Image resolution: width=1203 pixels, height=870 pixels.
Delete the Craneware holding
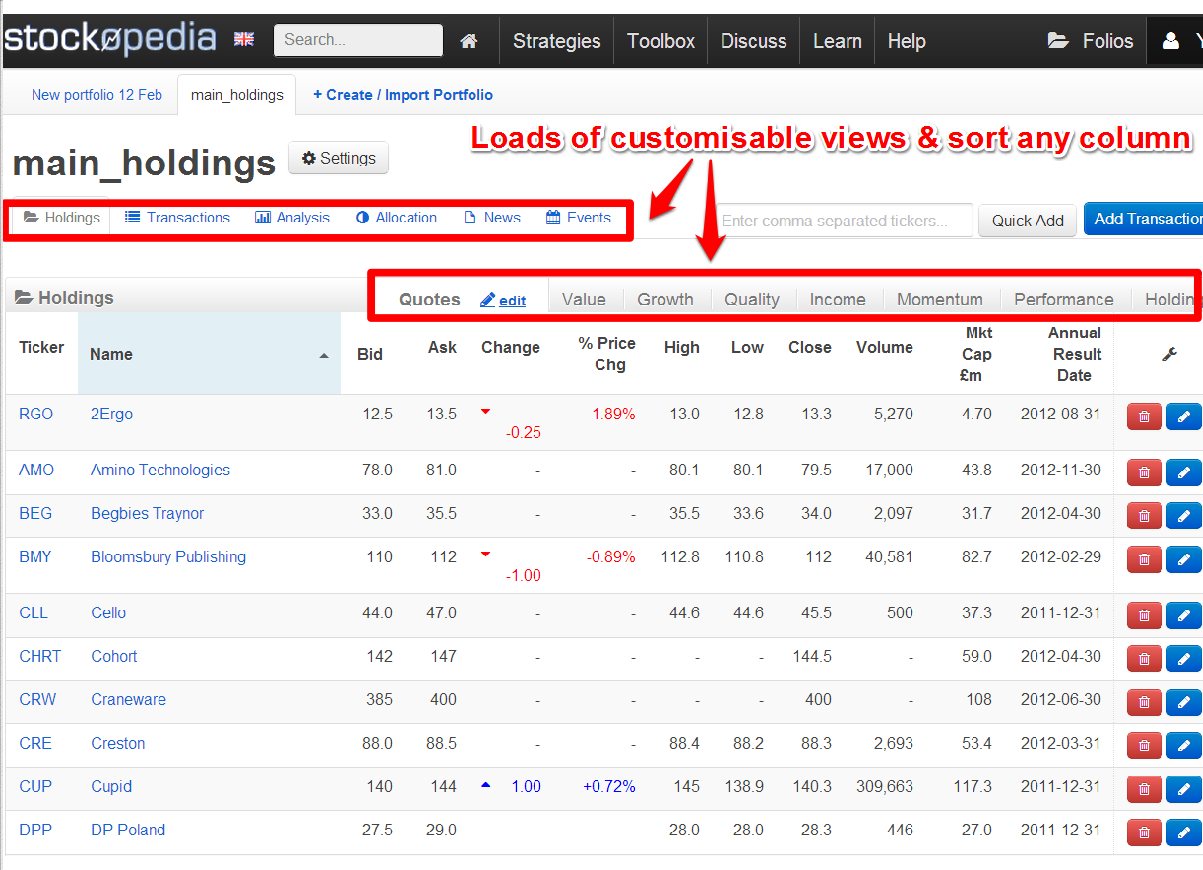[x=1144, y=702]
